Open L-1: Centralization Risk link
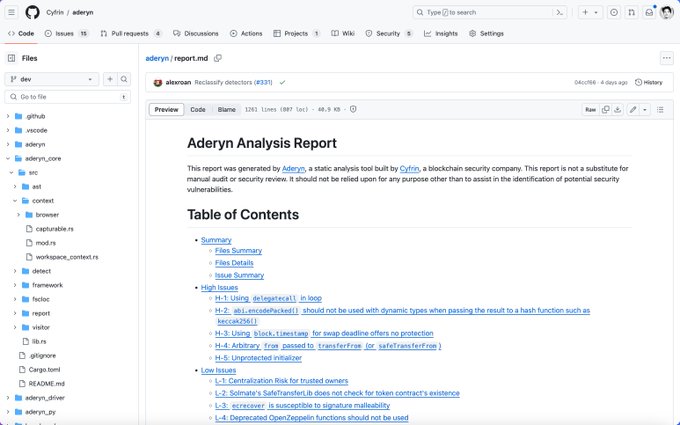 coord(281,381)
